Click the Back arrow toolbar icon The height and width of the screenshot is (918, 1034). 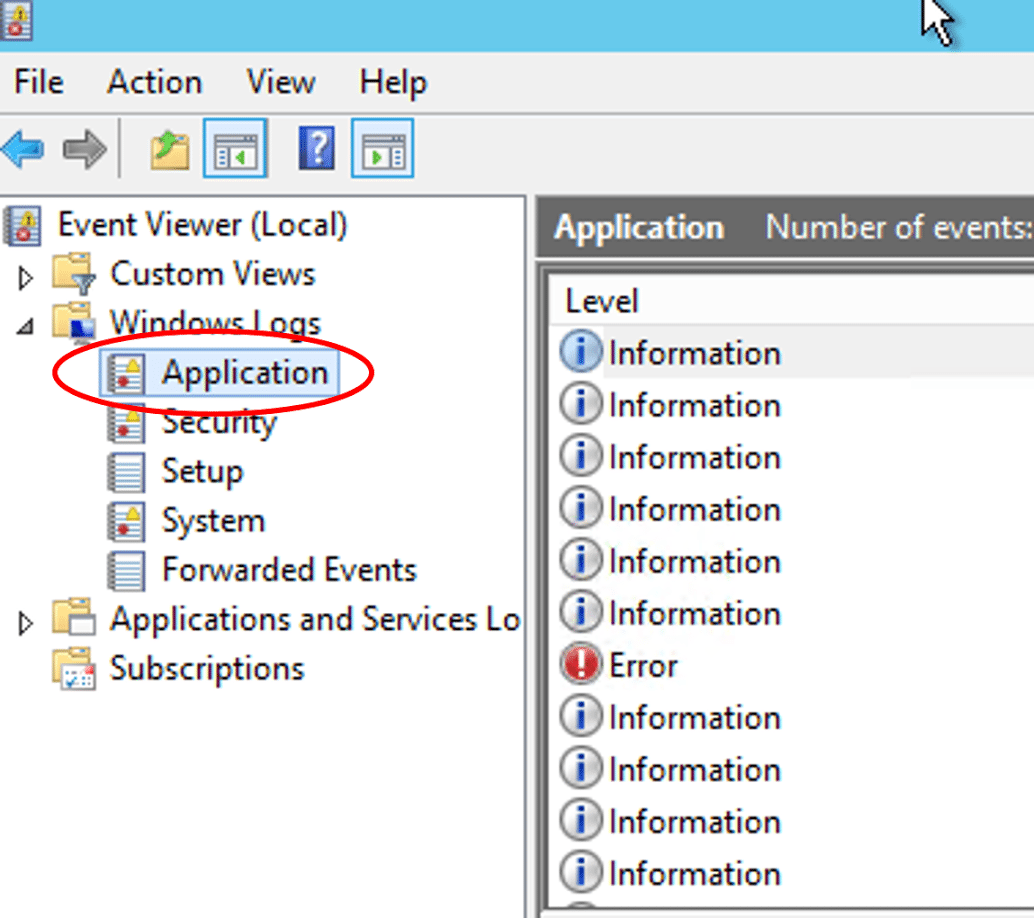23,150
